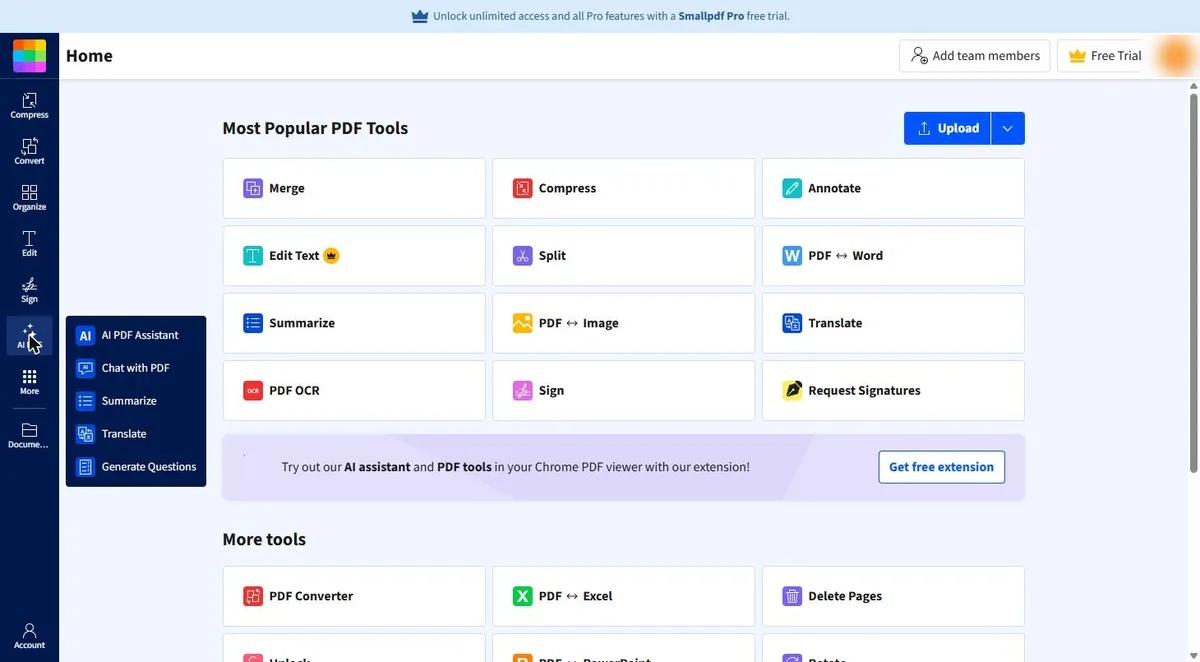Click Get free extension button

[941, 467]
